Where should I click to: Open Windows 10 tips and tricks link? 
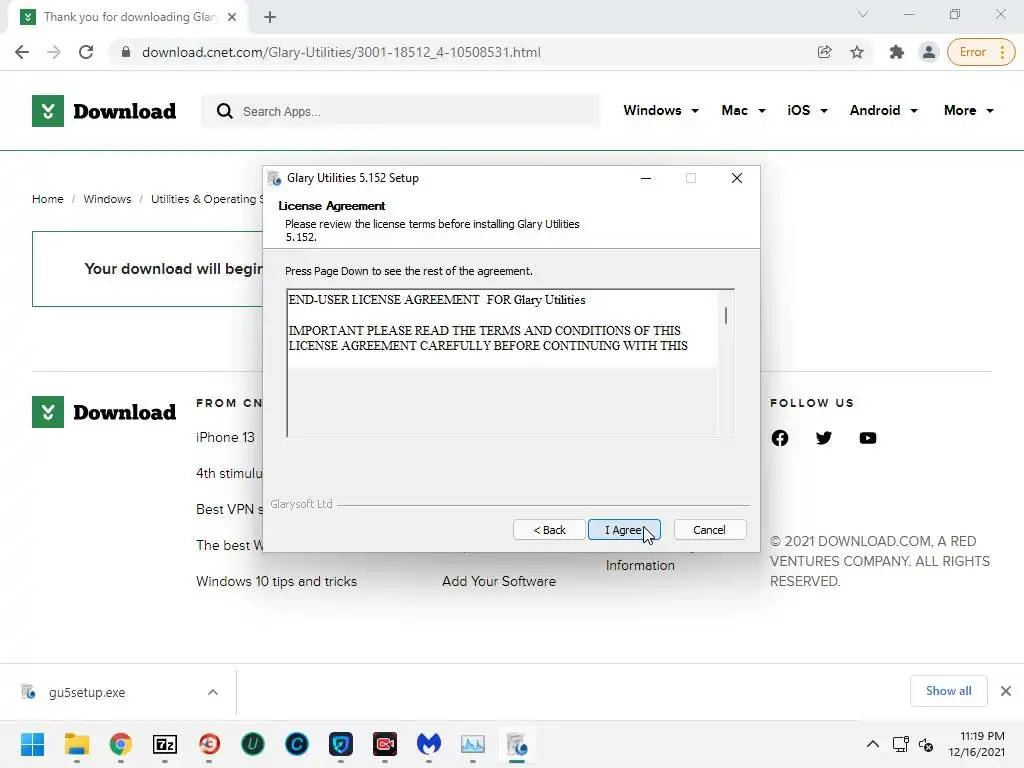coord(276,581)
